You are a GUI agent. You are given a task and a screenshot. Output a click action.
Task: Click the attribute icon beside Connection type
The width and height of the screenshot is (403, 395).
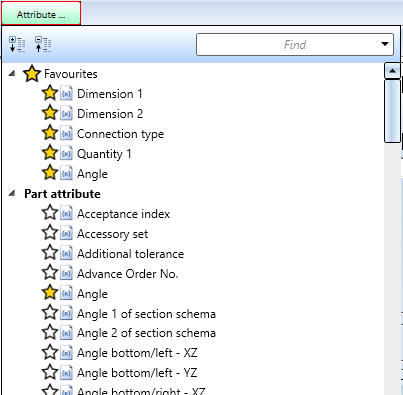point(66,134)
